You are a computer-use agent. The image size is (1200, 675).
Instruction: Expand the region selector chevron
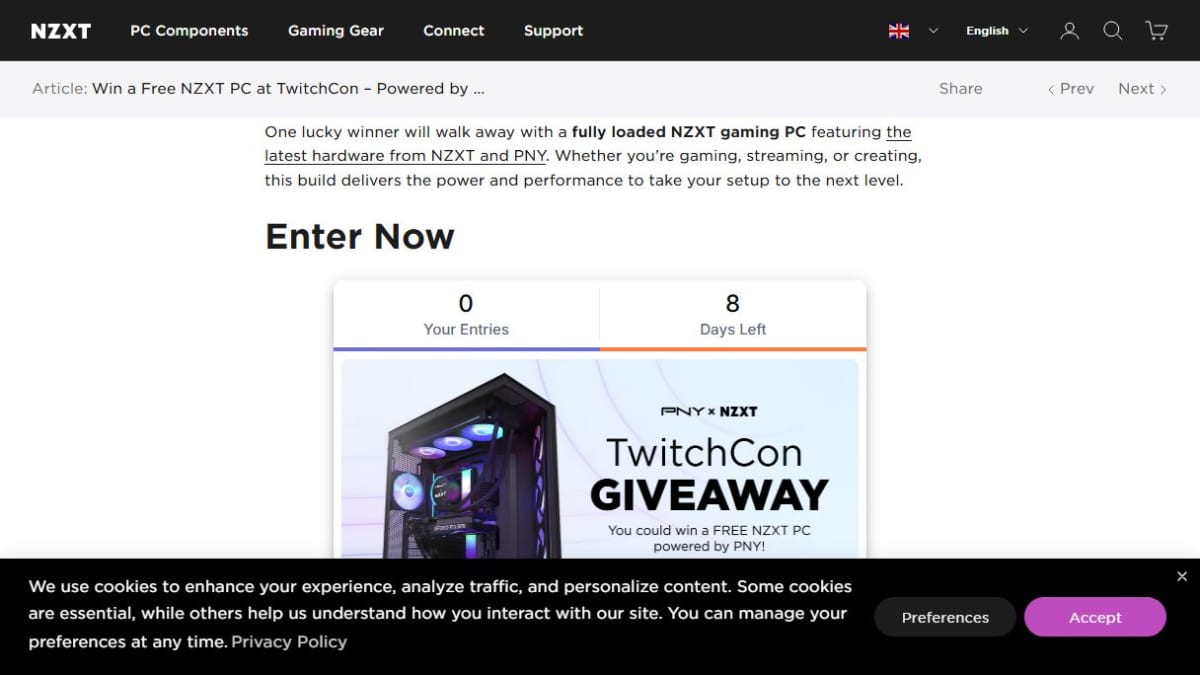[933, 31]
